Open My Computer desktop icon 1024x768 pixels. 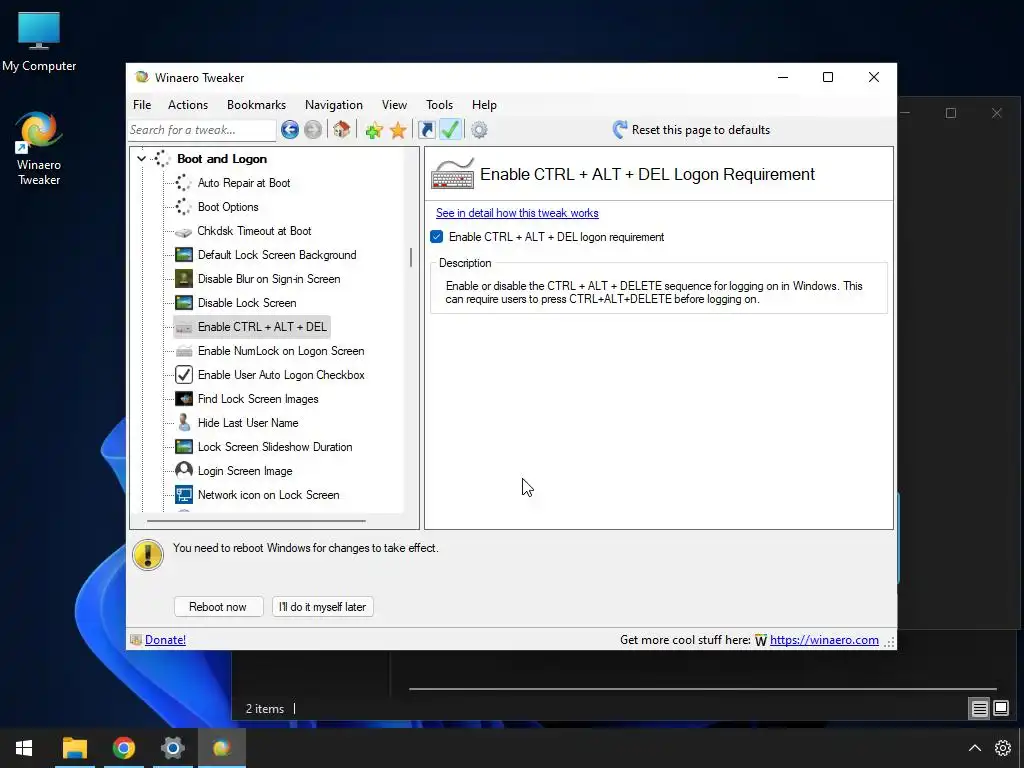click(39, 42)
